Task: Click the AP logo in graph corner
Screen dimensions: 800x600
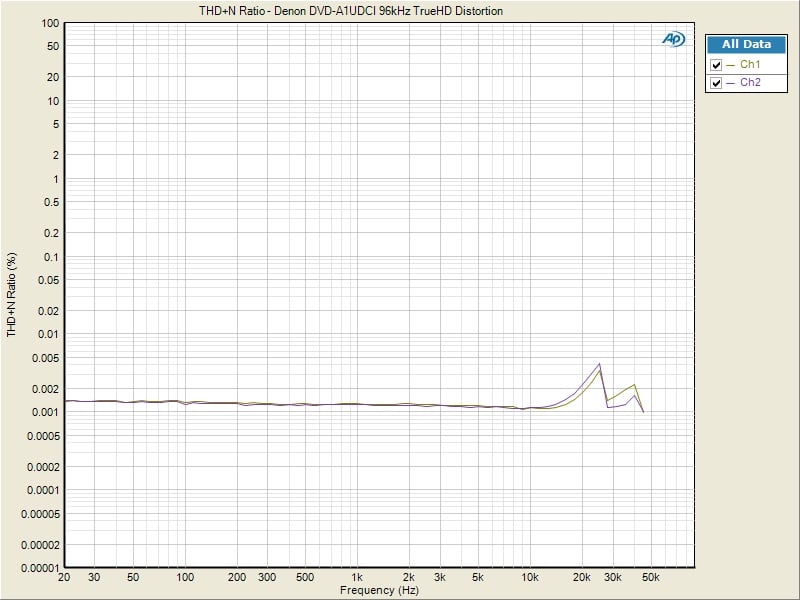Action: [672, 39]
